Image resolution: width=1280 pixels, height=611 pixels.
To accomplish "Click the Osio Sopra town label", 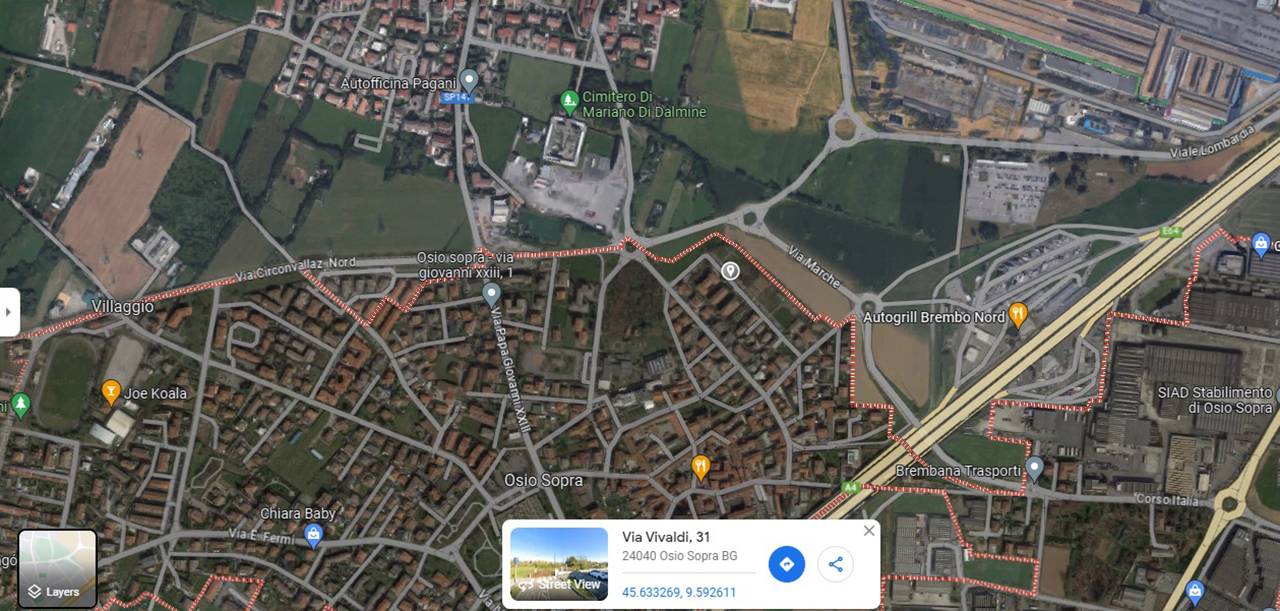I will coord(543,480).
